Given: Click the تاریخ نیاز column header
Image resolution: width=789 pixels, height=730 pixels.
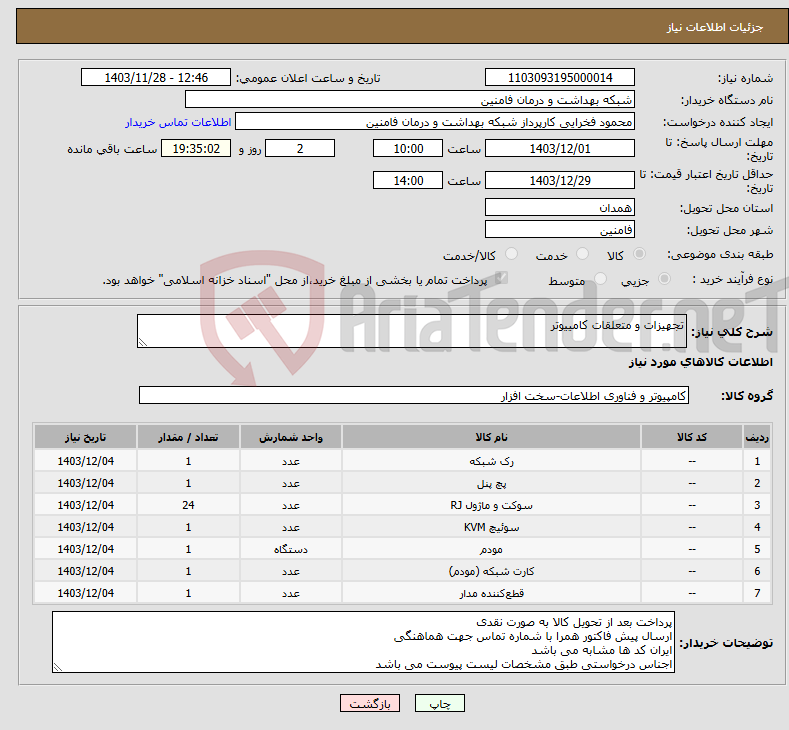Looking at the screenshot, I should point(86,438).
